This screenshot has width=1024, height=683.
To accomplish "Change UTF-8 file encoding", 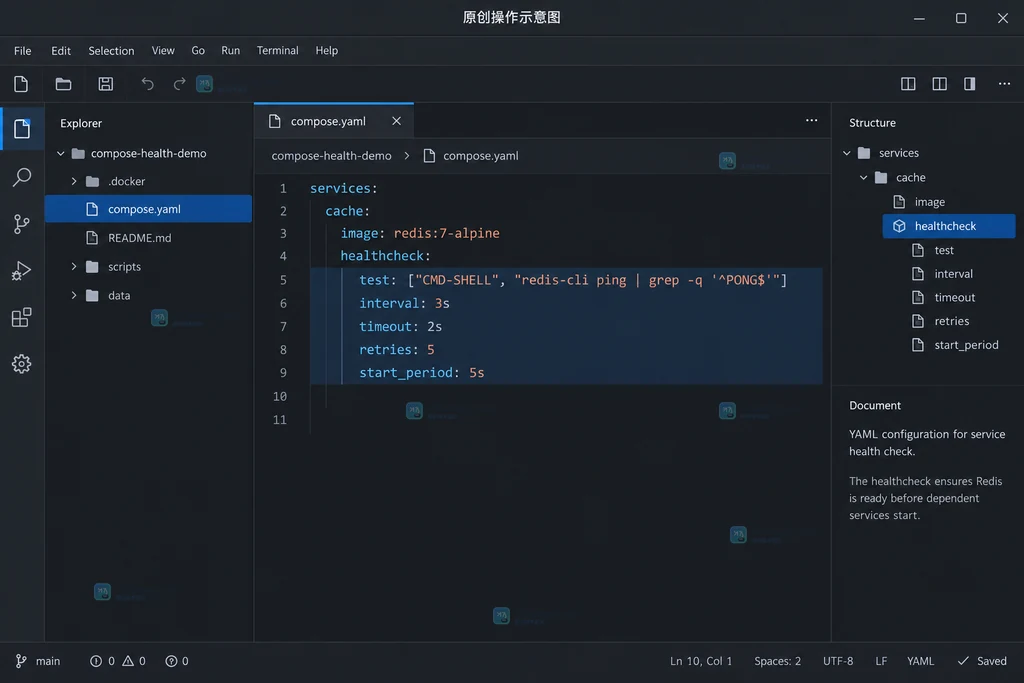I will click(x=838, y=661).
